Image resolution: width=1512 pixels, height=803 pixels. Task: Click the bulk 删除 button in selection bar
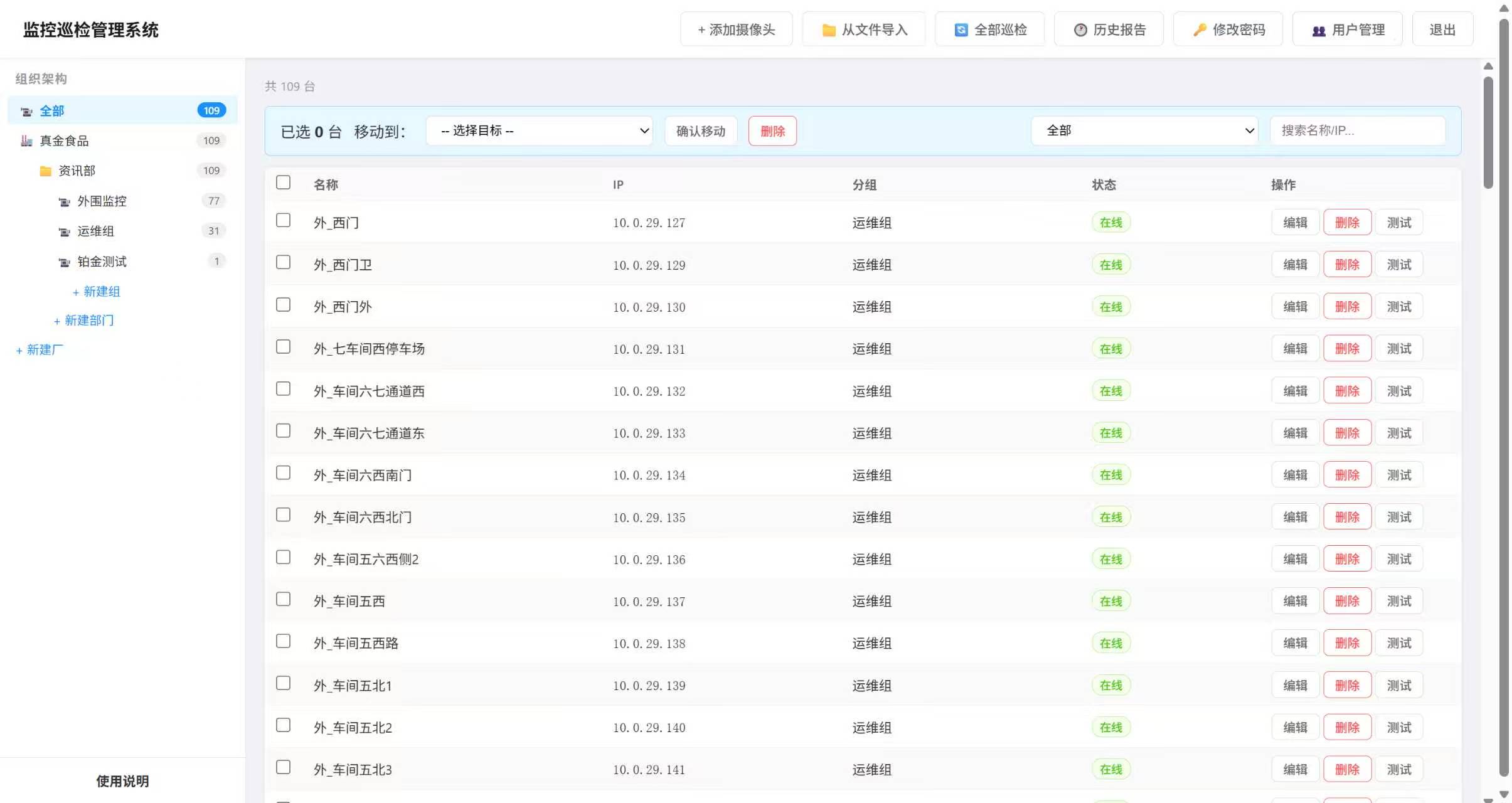[x=772, y=131]
